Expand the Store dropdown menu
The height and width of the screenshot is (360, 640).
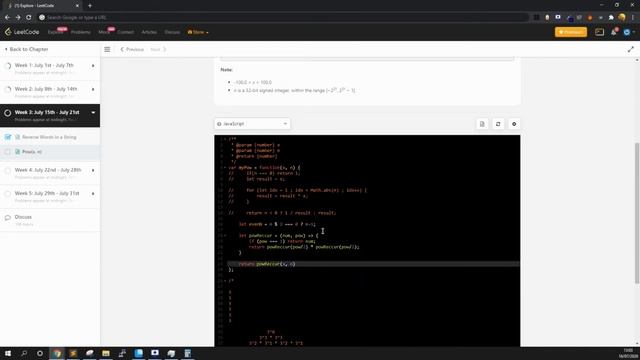(x=198, y=32)
